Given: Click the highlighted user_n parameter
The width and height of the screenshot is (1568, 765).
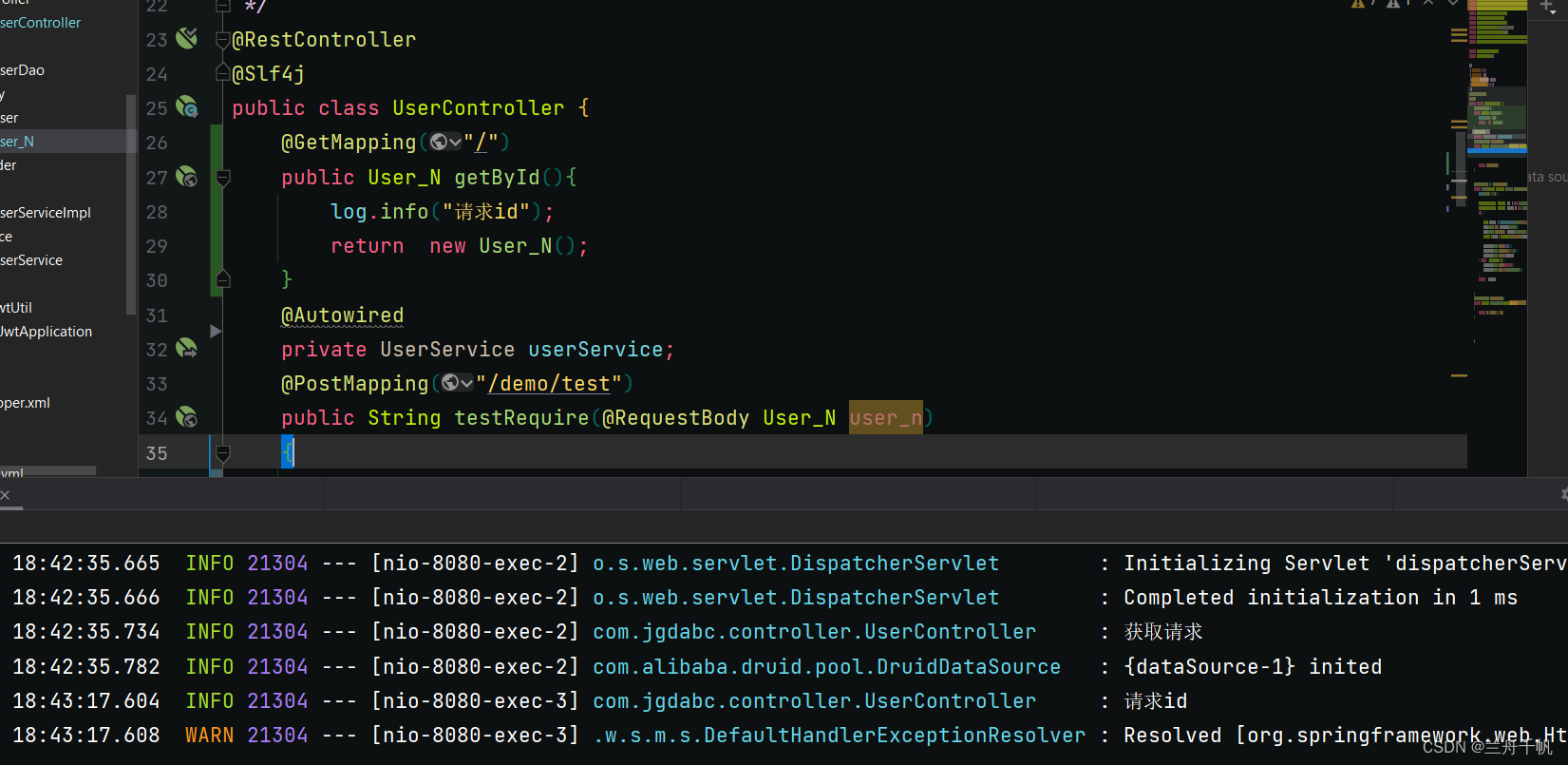Looking at the screenshot, I should tap(885, 418).
